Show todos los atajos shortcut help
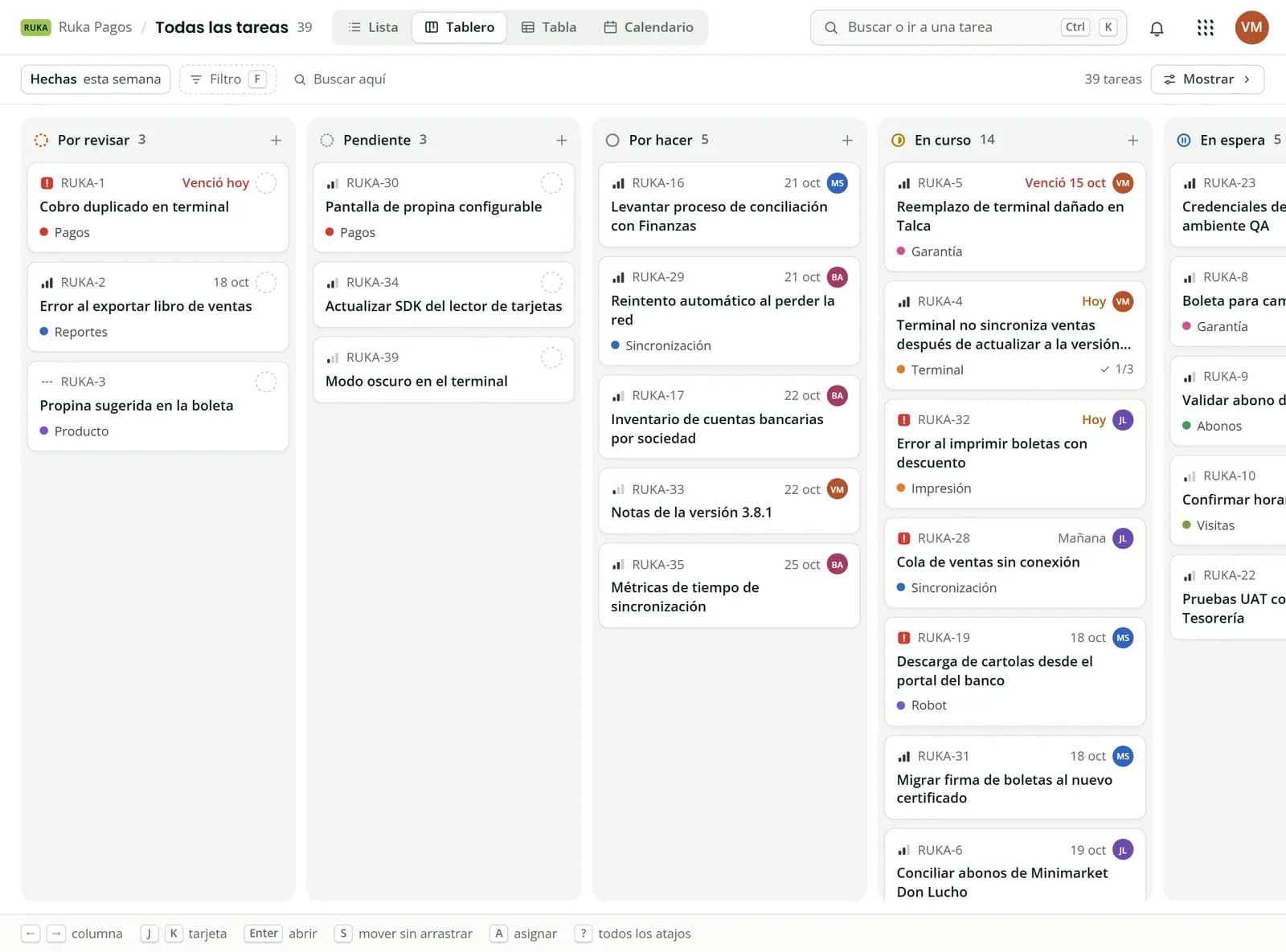The height and width of the screenshot is (952, 1286). [633, 934]
